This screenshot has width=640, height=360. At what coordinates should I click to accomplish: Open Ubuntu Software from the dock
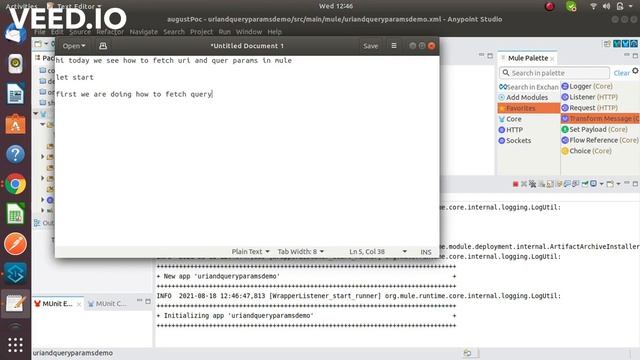(x=16, y=124)
